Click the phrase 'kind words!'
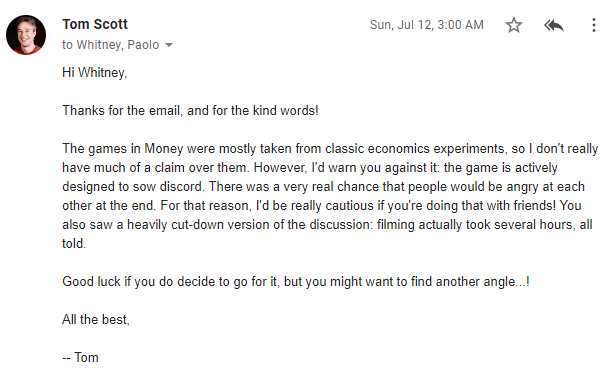Screen dimensions: 615x371 coord(286,111)
